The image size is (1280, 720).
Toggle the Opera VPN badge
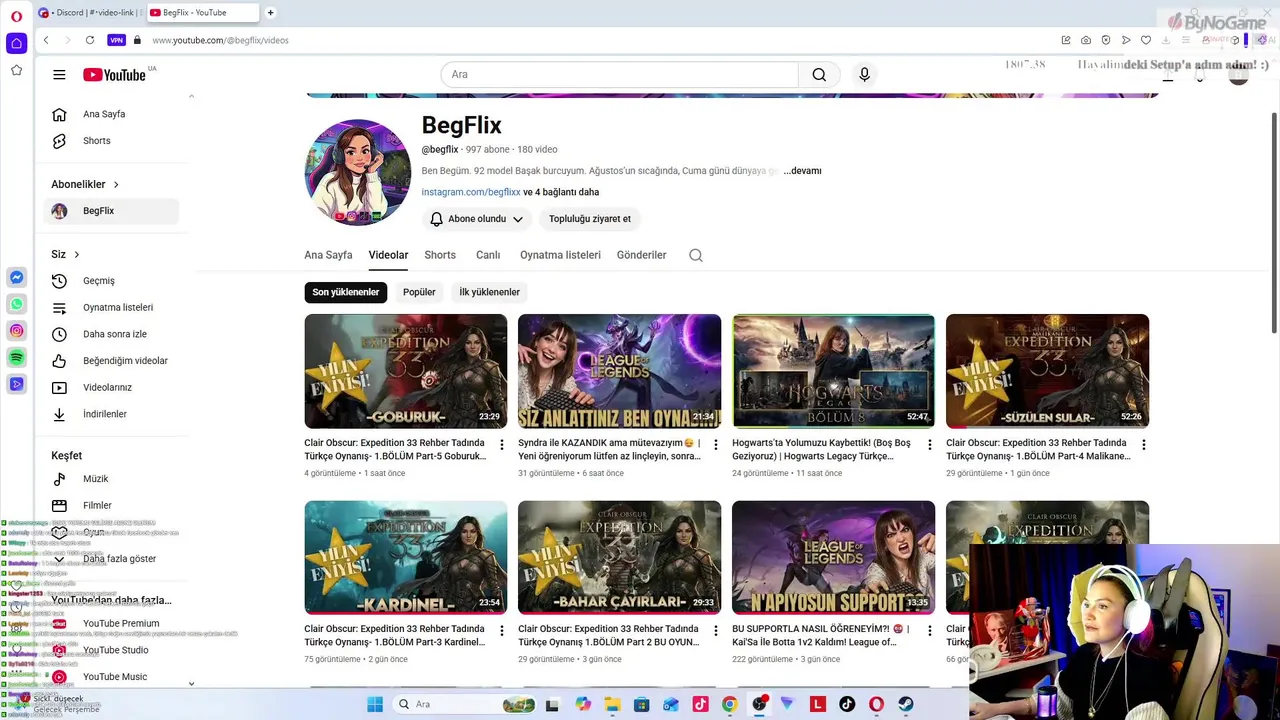(116, 40)
